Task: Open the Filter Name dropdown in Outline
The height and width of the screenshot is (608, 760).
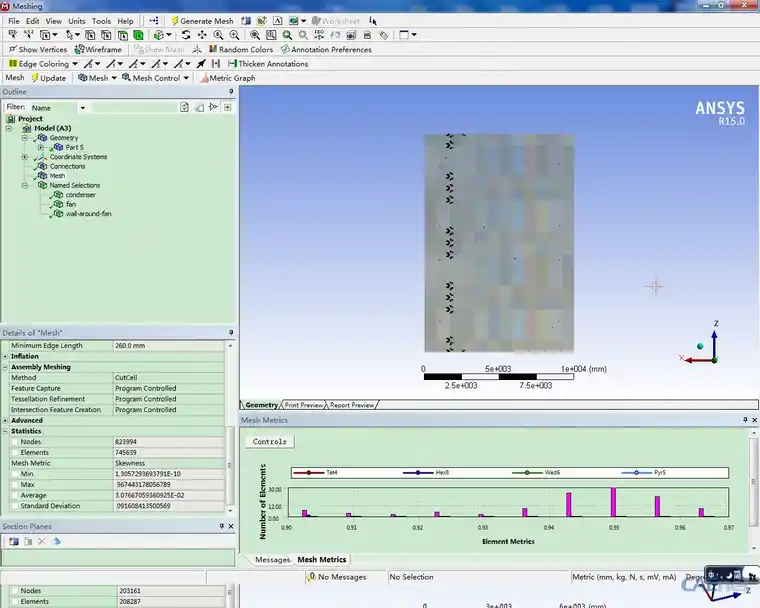Action: point(82,108)
